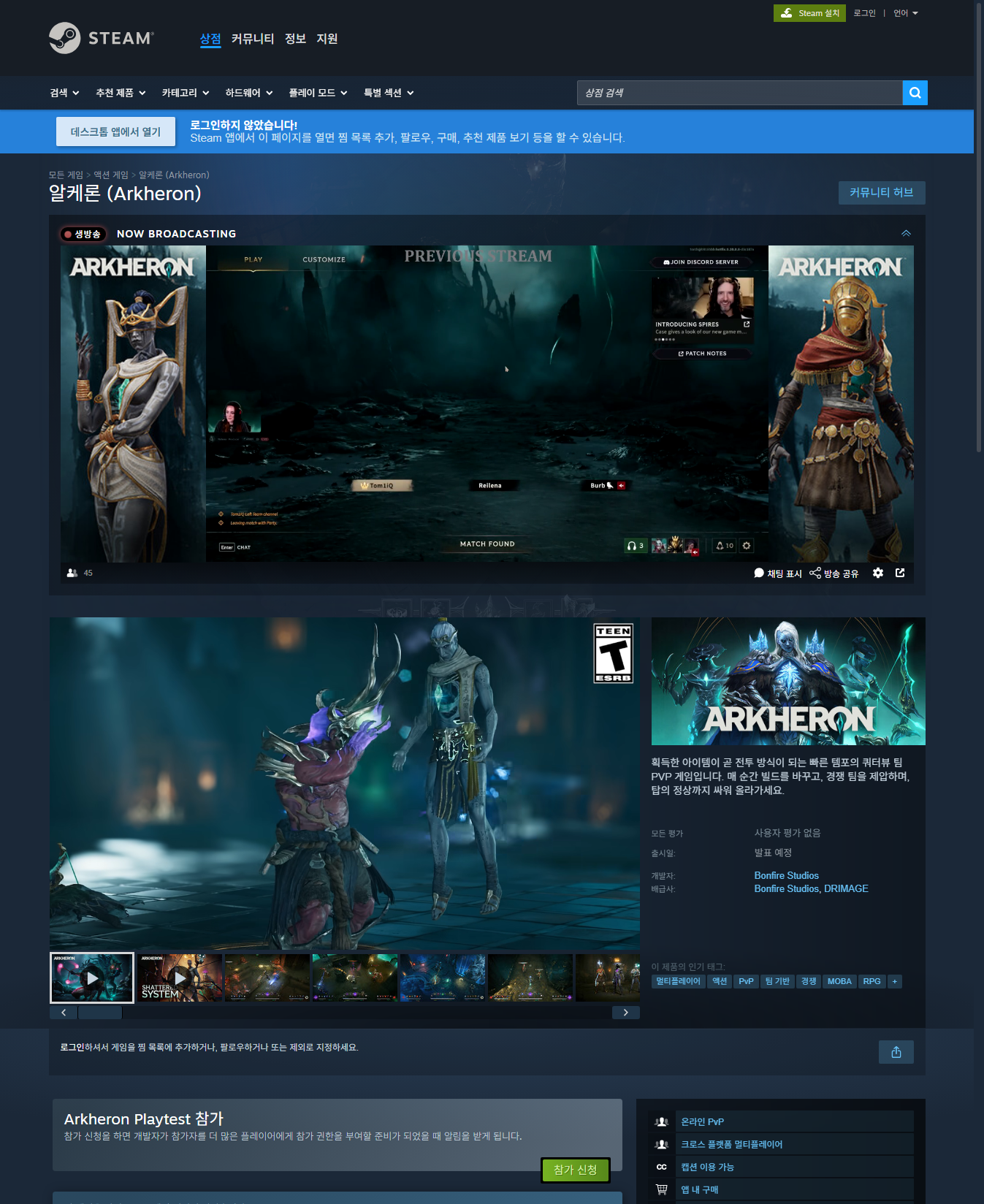Click the 모든 게임 breadcrumb
The width and height of the screenshot is (984, 1204).
point(66,175)
